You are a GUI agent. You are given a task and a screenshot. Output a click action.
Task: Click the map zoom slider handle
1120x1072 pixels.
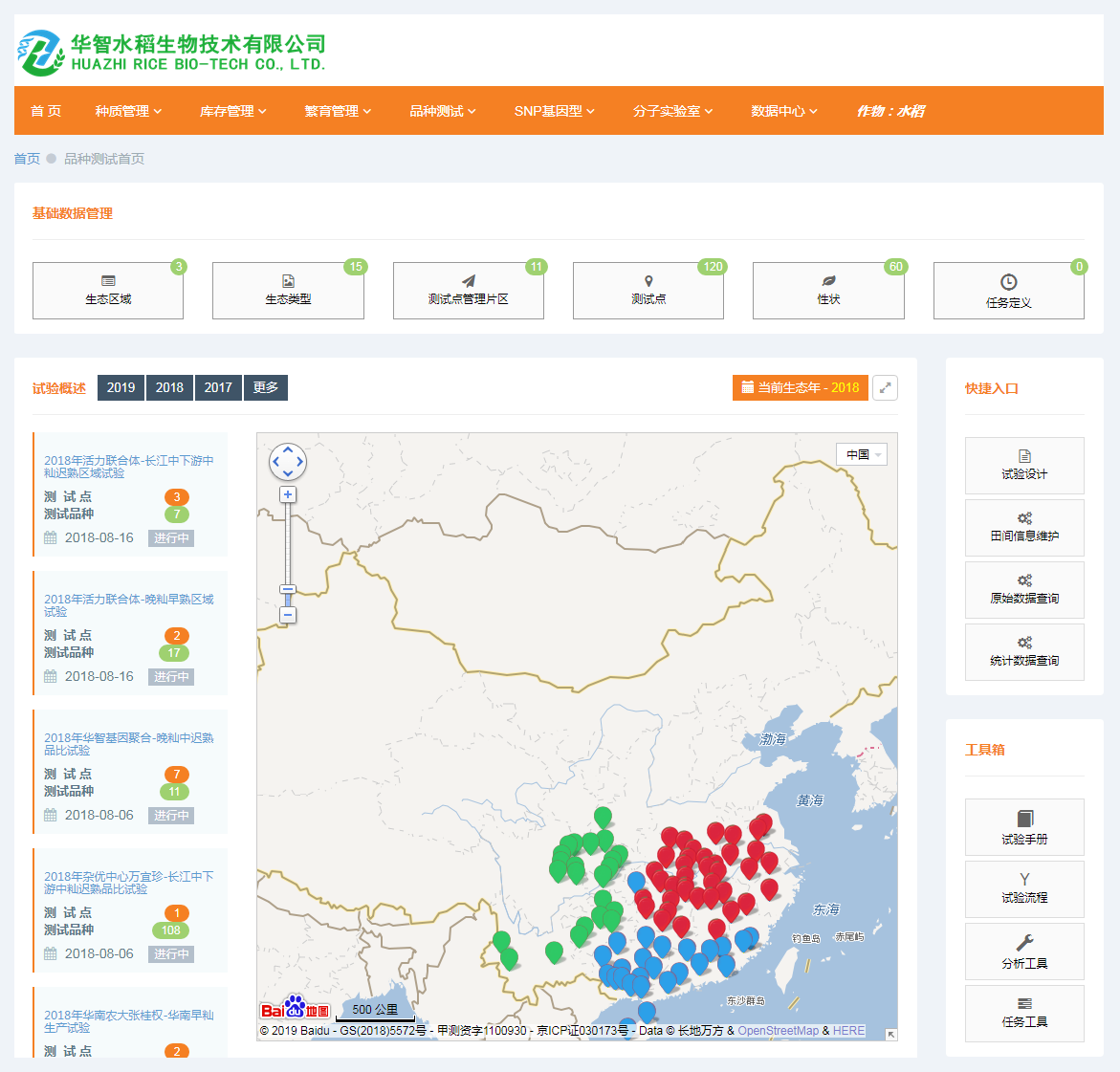click(x=288, y=590)
